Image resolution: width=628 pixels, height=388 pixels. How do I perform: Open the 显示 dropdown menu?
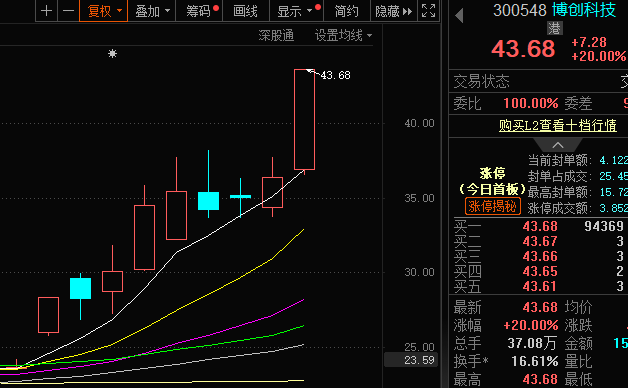(x=297, y=11)
